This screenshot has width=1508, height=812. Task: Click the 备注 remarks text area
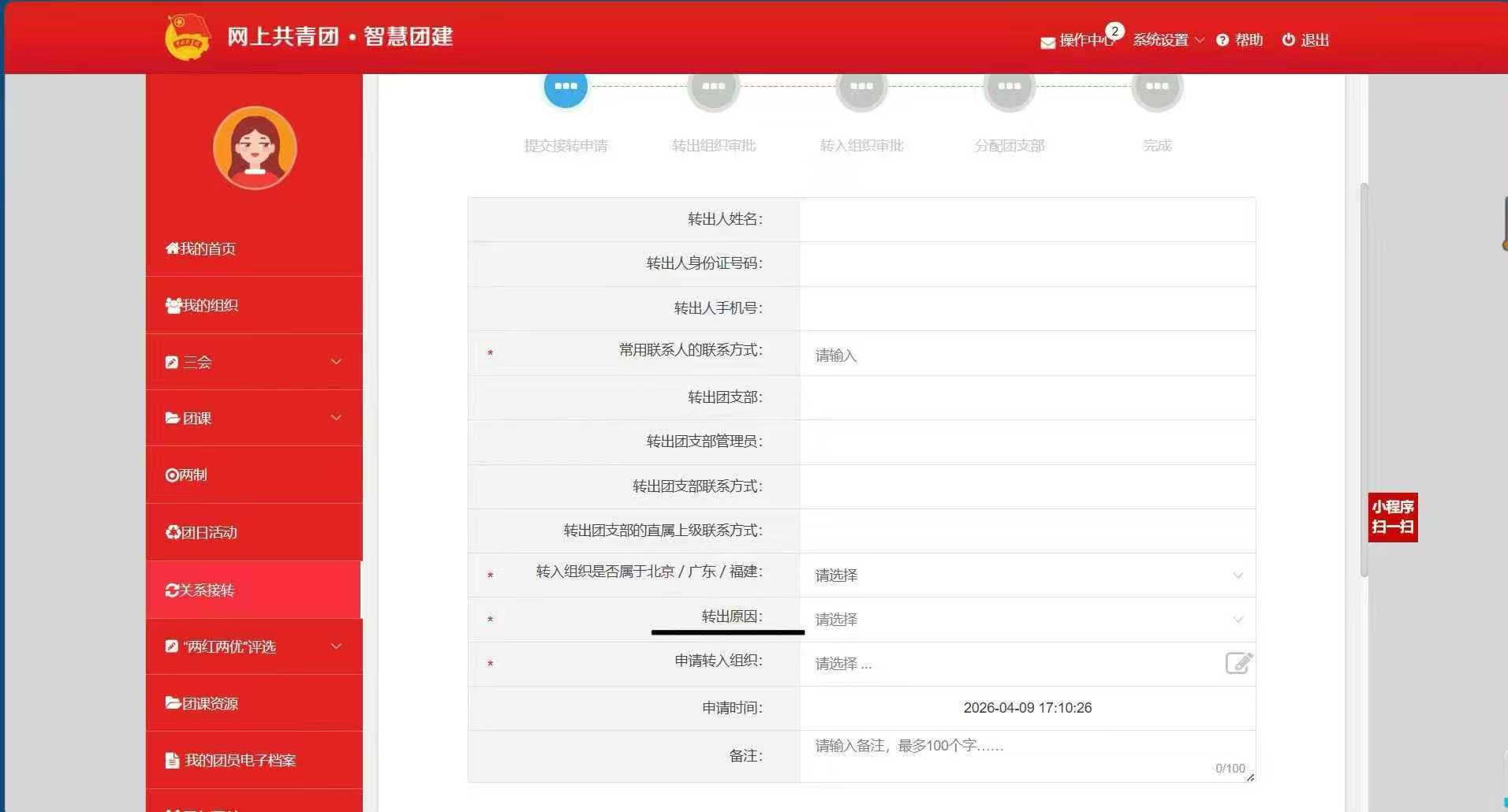pos(1026,755)
